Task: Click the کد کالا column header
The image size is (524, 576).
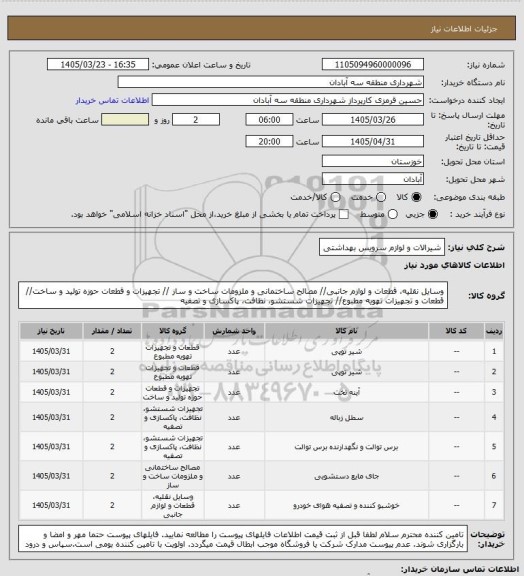Action: point(456,331)
